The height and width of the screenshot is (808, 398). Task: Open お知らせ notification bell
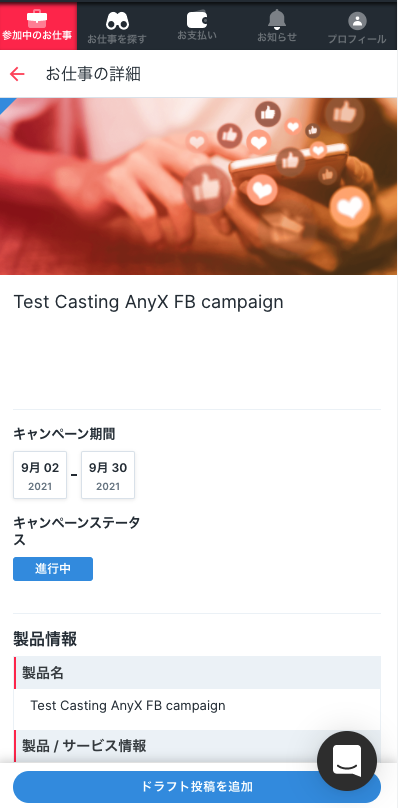(x=277, y=20)
